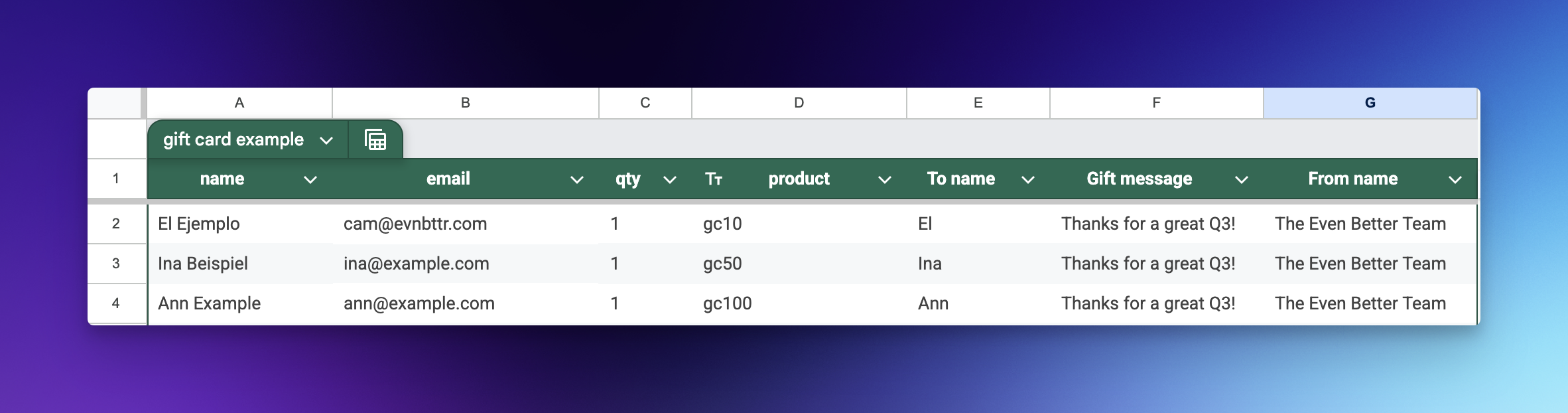The height and width of the screenshot is (413, 1568).
Task: Select column F header
Action: pyautogui.click(x=1157, y=103)
